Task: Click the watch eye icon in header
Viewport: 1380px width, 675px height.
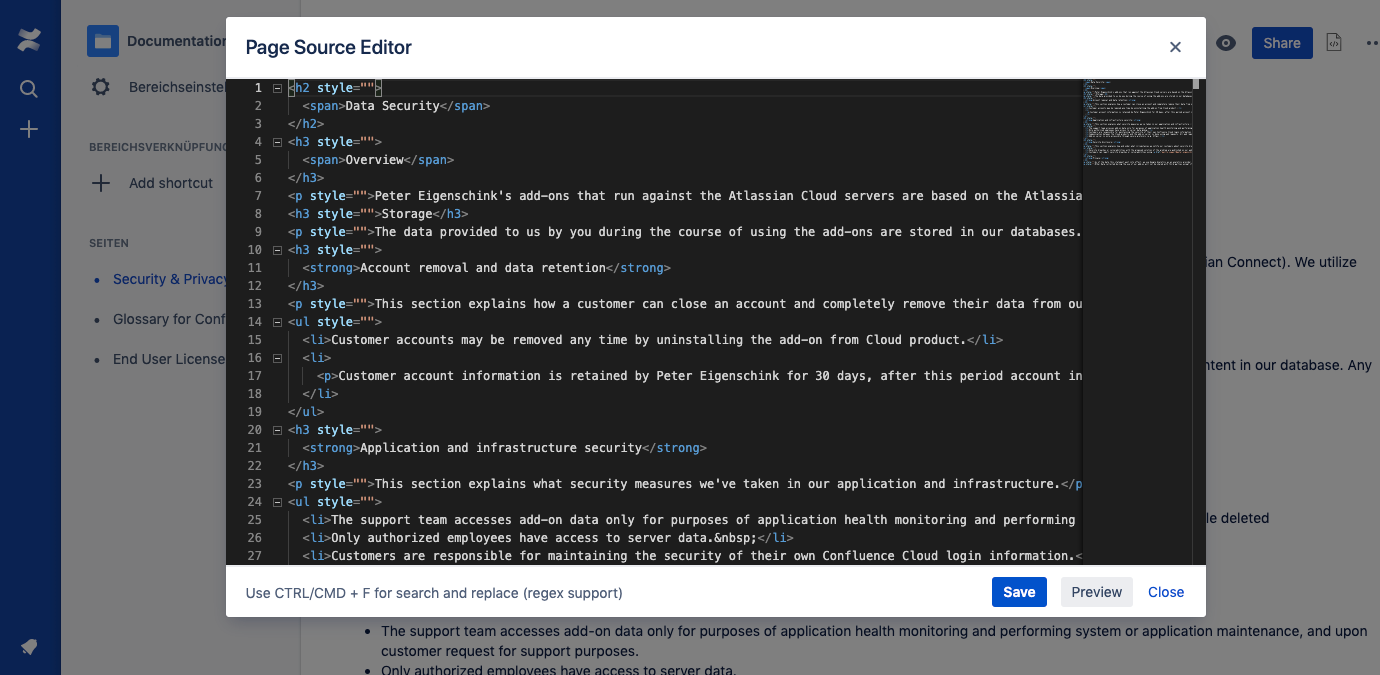Action: pyautogui.click(x=1226, y=43)
